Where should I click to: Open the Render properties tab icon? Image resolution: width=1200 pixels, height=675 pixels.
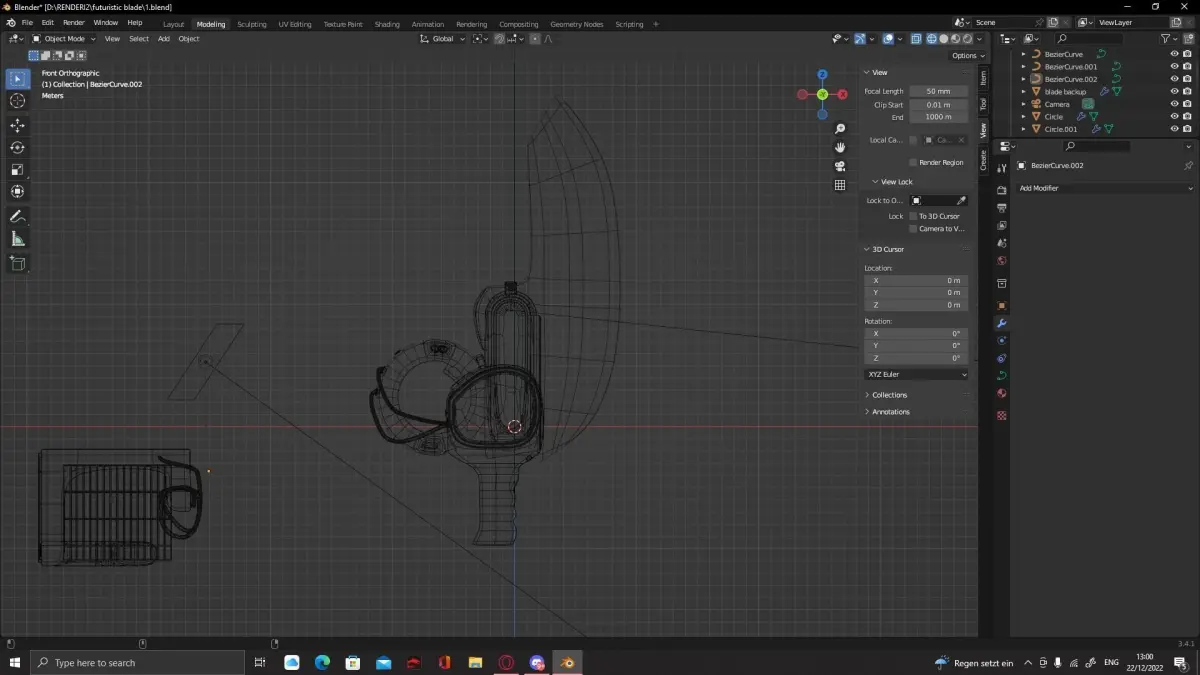(1002, 190)
